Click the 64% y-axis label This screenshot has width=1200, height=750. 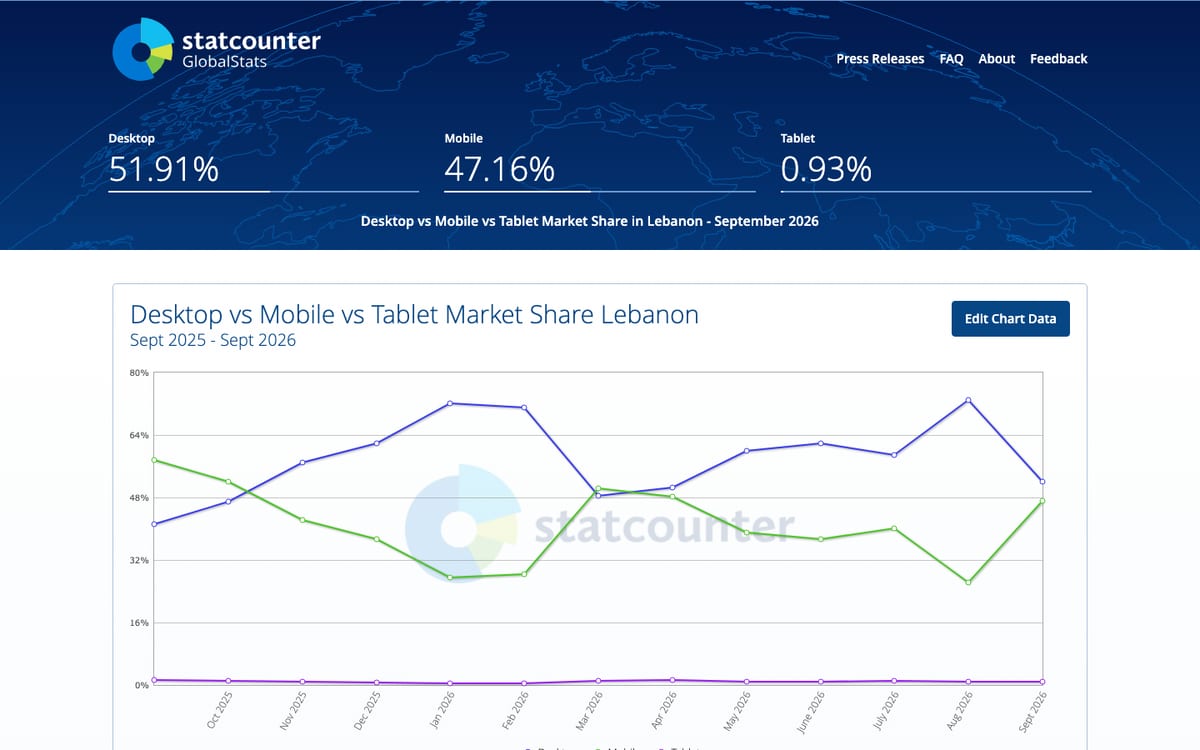tap(138, 435)
